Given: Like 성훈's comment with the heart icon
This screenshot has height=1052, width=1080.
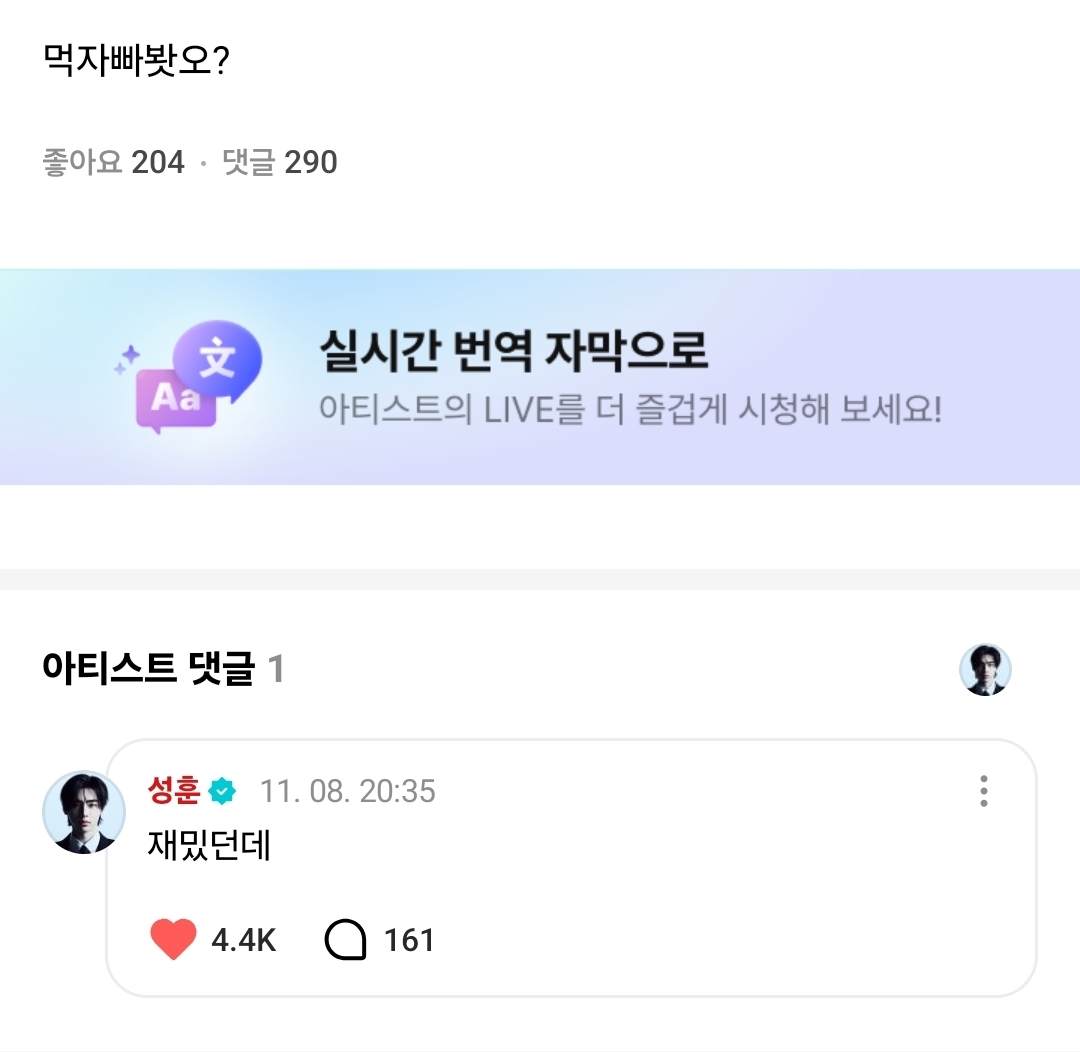Looking at the screenshot, I should click(173, 940).
